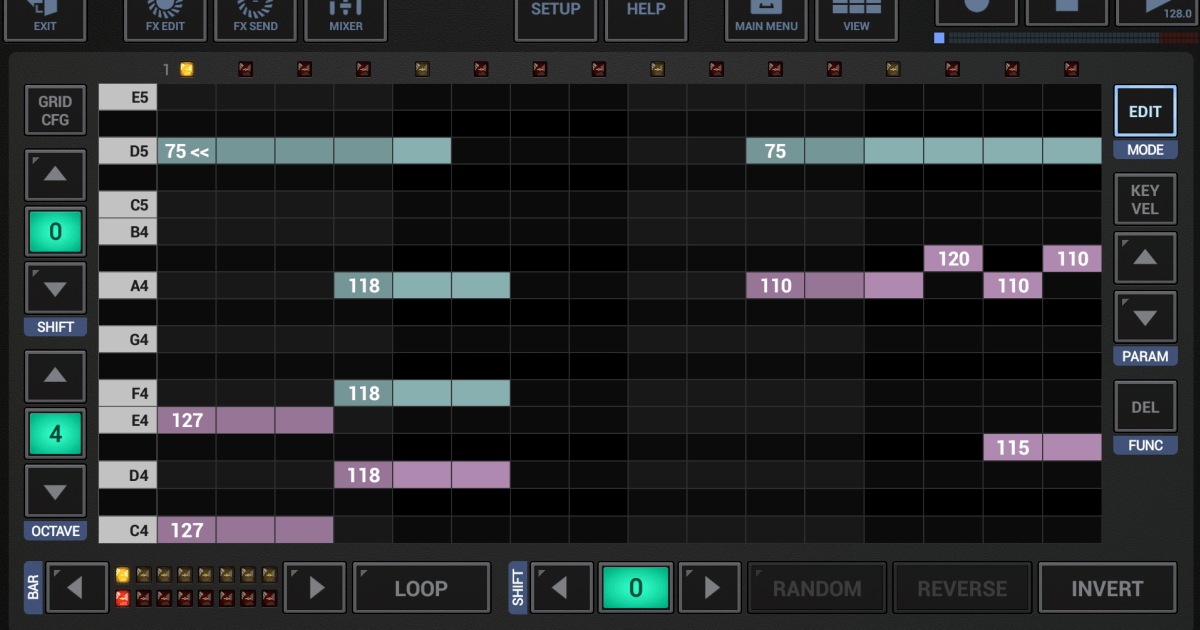Select the bottom SHIFT value 0

coord(635,588)
